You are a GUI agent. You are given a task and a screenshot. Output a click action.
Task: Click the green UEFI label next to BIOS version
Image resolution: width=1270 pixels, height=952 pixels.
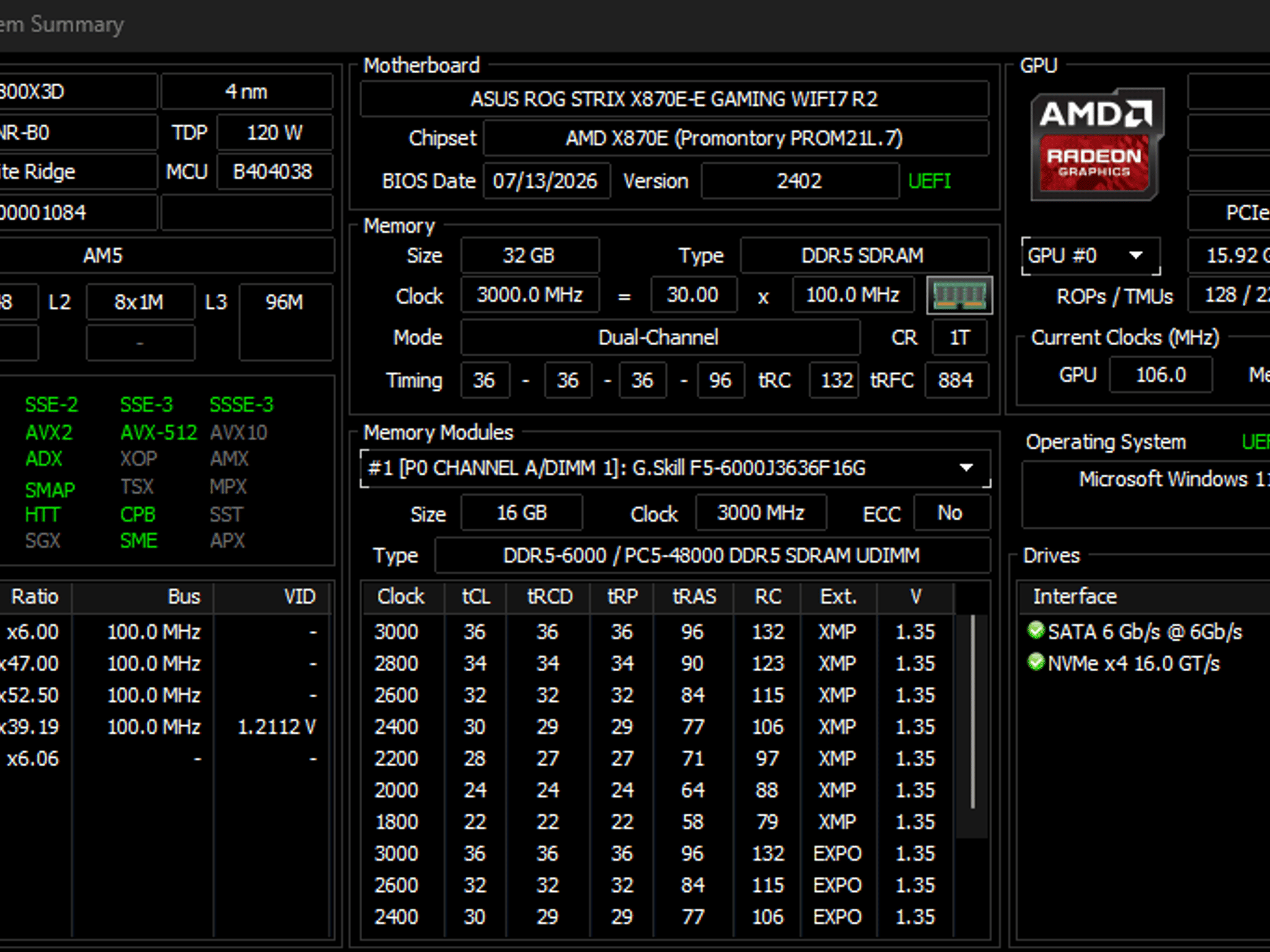929,181
